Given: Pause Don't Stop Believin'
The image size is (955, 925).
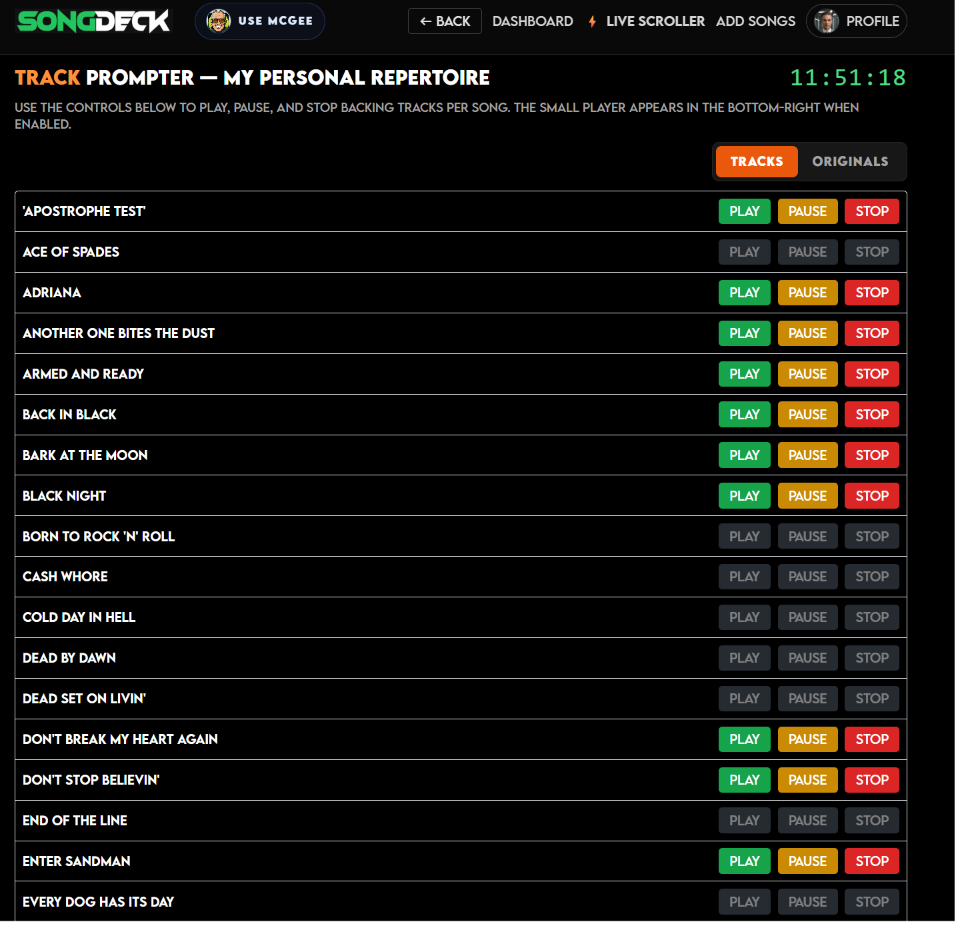Looking at the screenshot, I should point(808,780).
